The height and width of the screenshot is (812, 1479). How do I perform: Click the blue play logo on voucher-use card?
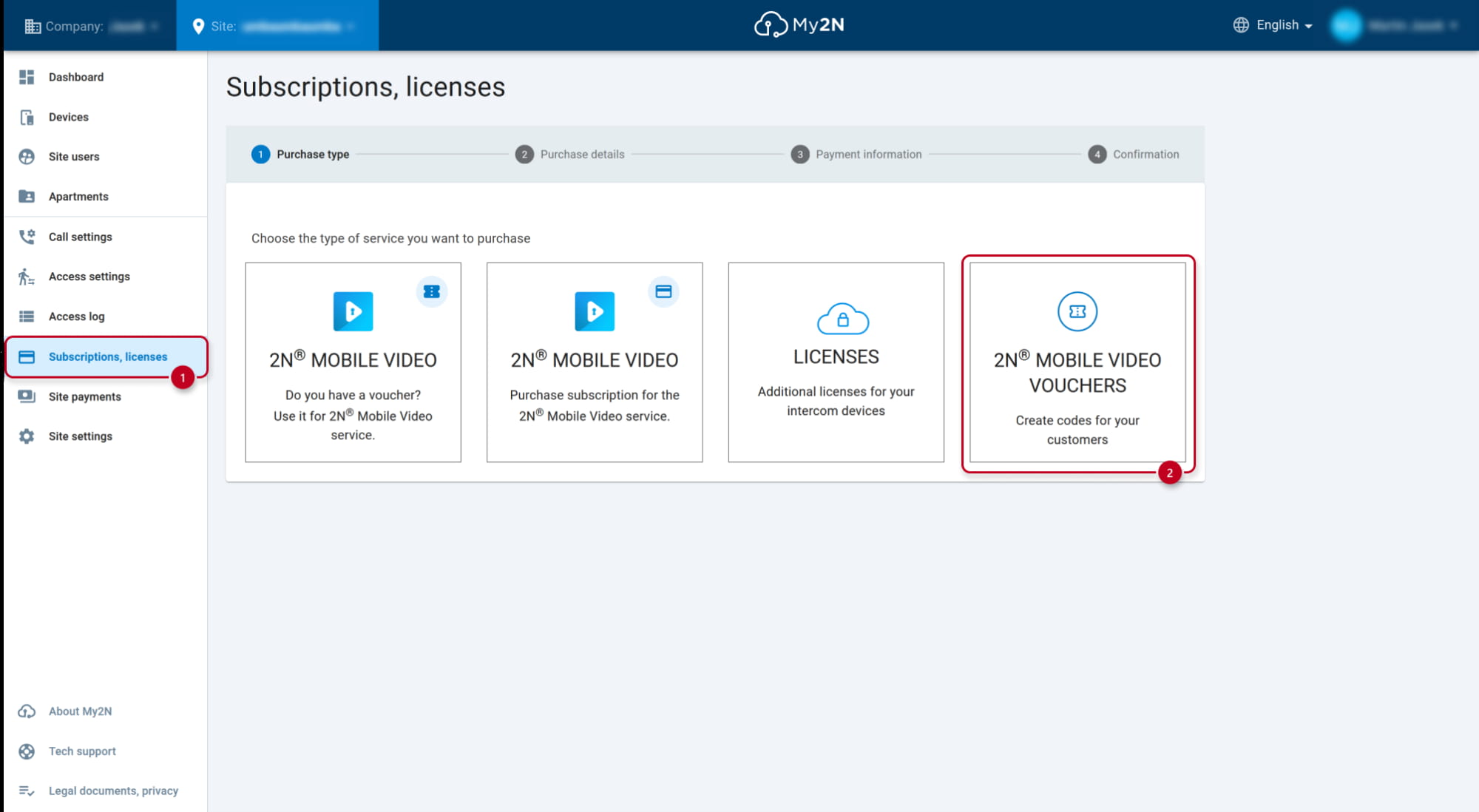[x=353, y=311]
